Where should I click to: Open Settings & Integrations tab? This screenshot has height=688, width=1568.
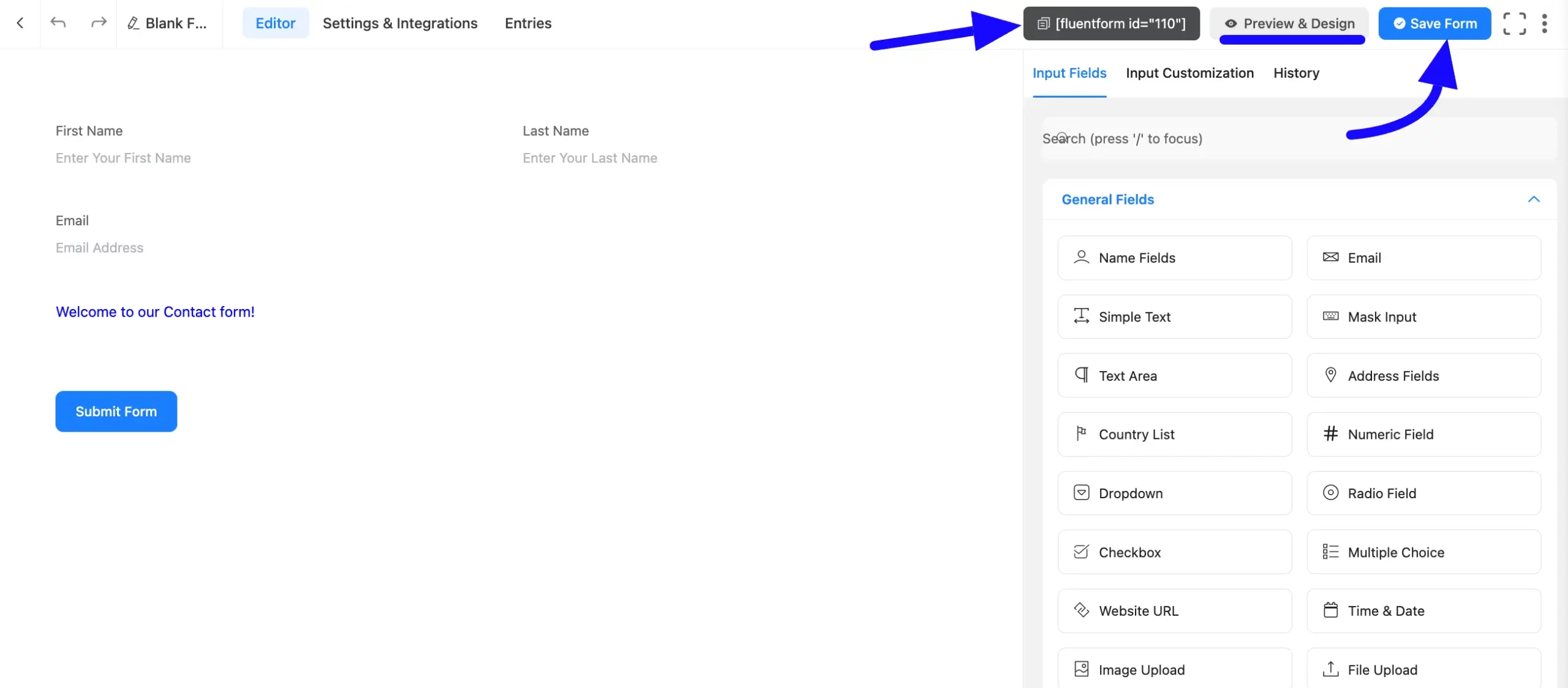point(400,23)
